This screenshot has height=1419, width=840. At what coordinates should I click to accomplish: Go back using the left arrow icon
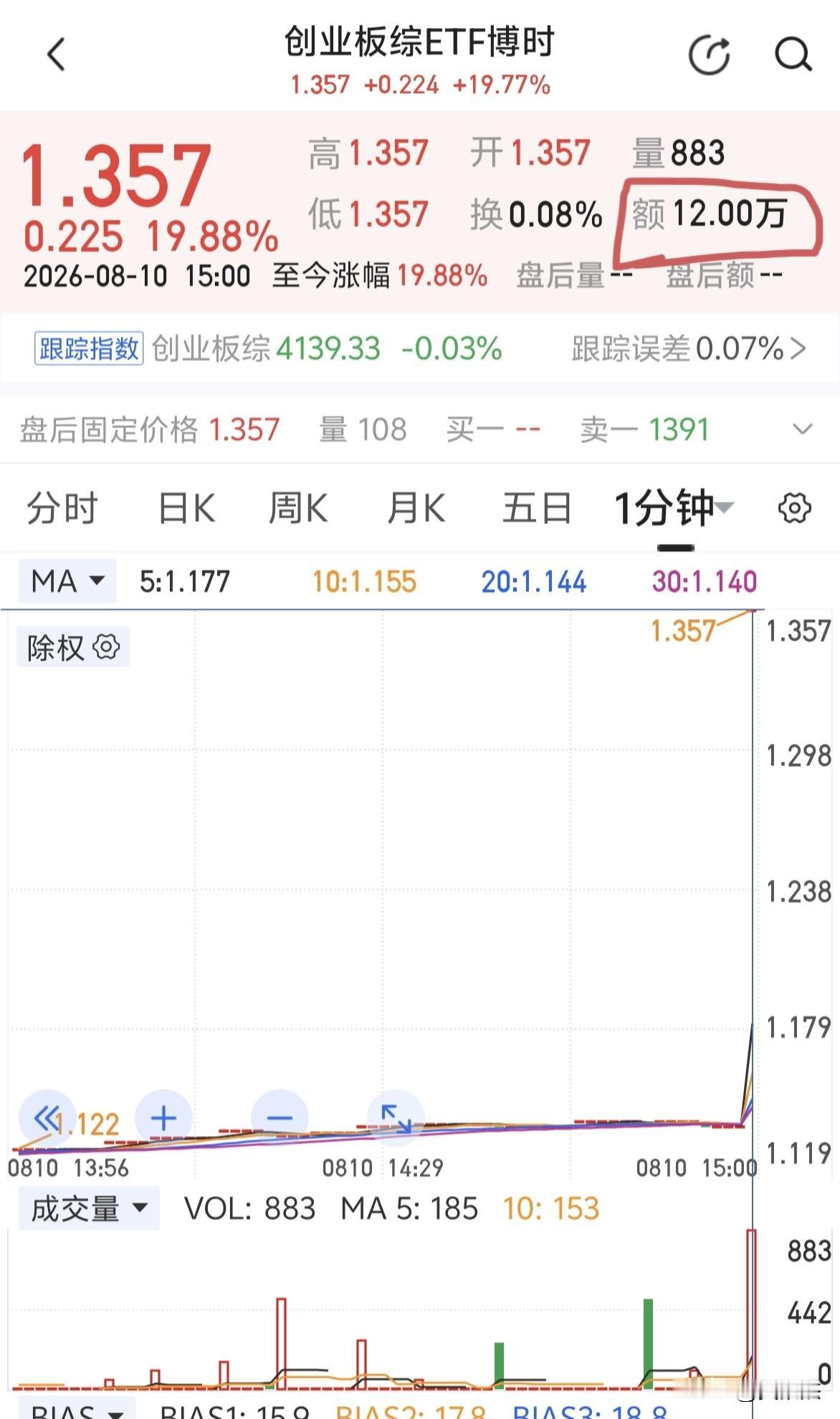click(x=56, y=54)
